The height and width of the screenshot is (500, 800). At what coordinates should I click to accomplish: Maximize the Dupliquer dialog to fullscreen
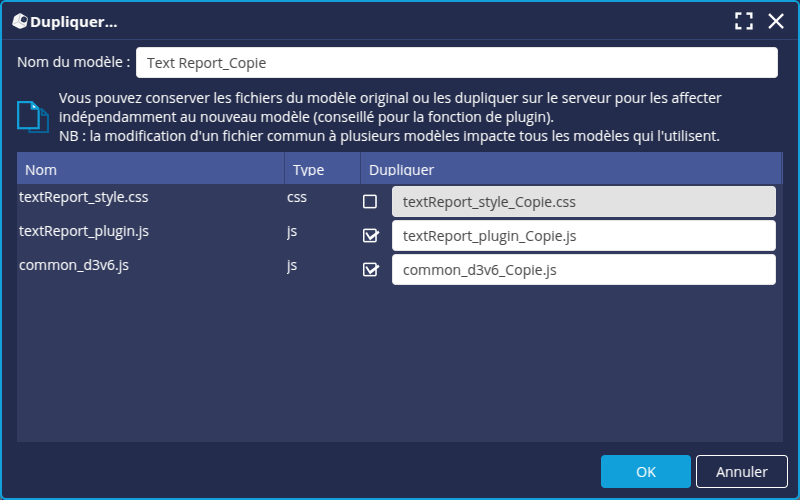tap(743, 21)
